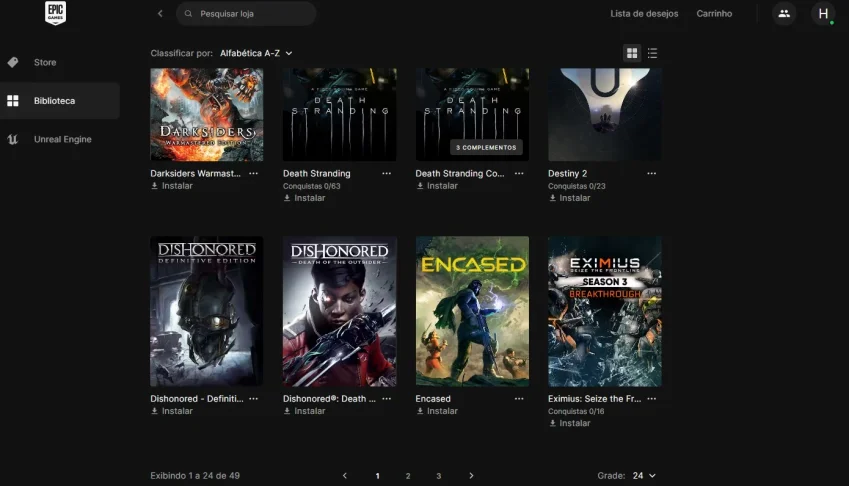The image size is (849, 486).
Task: Open more options for Death Stranding
Action: [386, 174]
